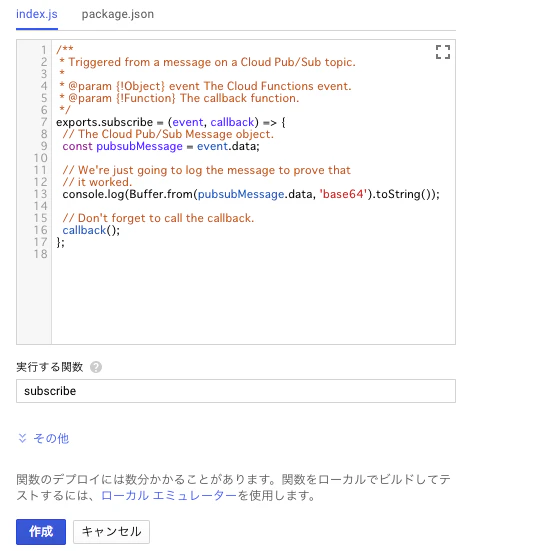Image resolution: width=543 pixels, height=551 pixels.
Task: Click the キャンセル button
Action: point(111,532)
